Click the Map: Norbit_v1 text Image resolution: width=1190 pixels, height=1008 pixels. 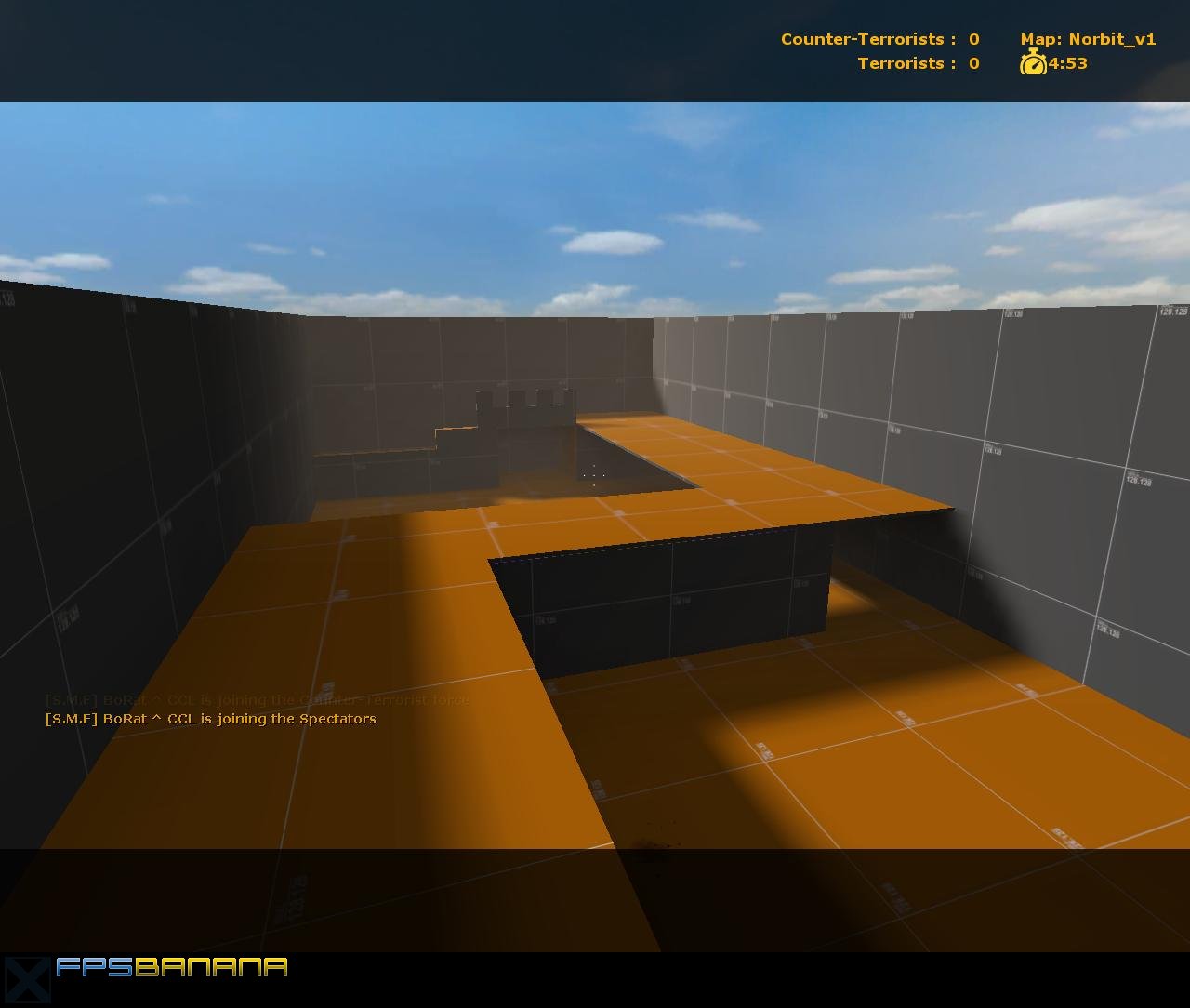(x=1088, y=39)
